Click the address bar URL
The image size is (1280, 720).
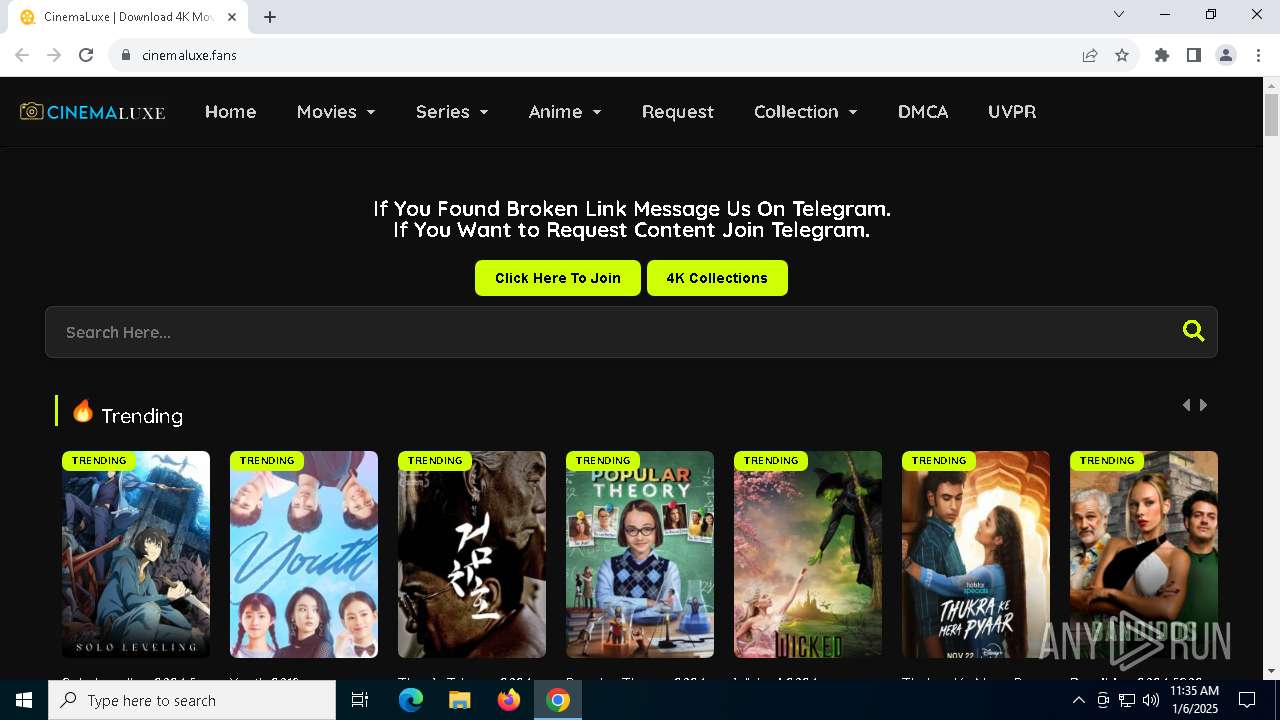point(189,55)
